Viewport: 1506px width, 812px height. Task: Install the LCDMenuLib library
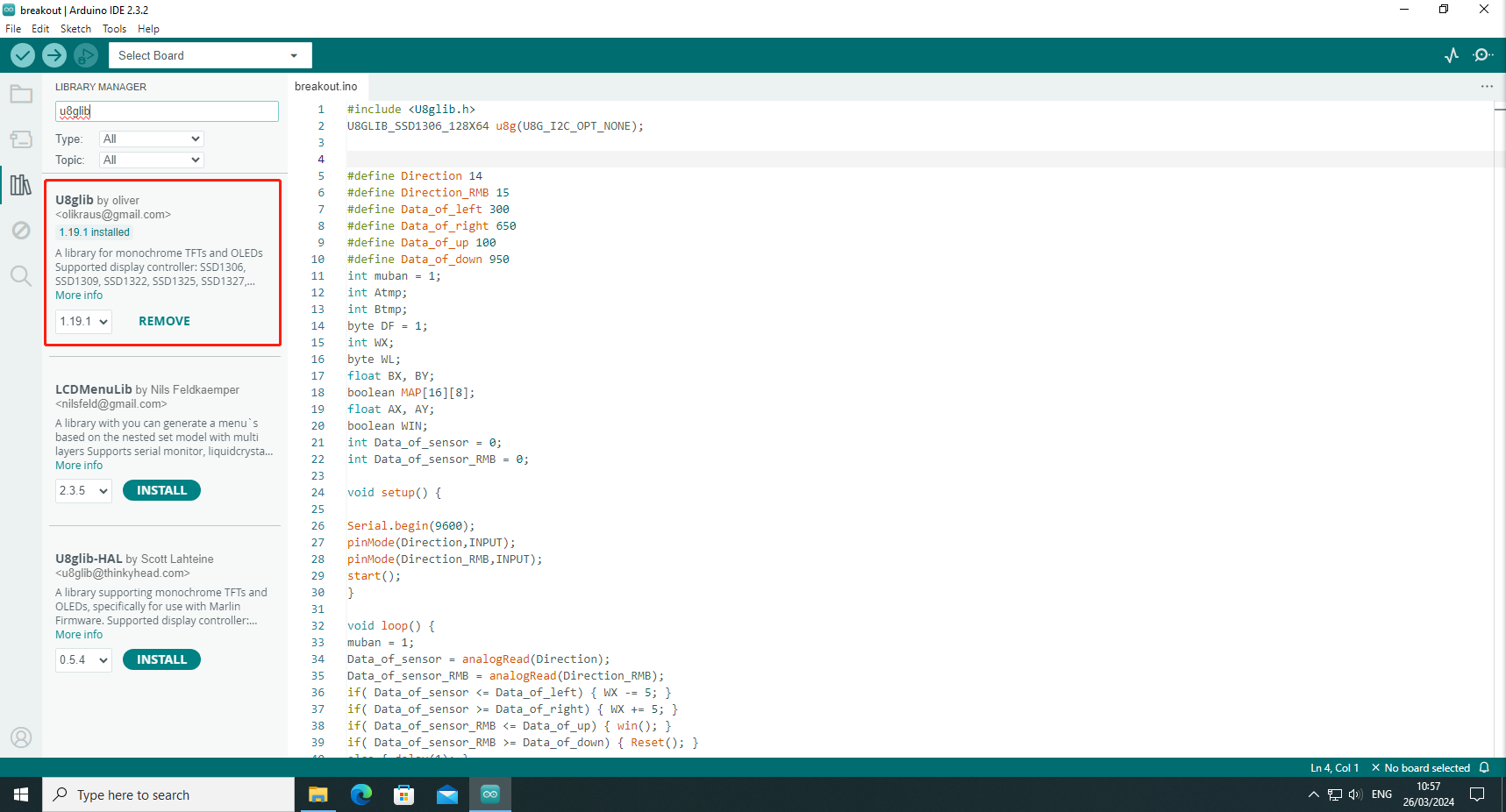tap(161, 490)
